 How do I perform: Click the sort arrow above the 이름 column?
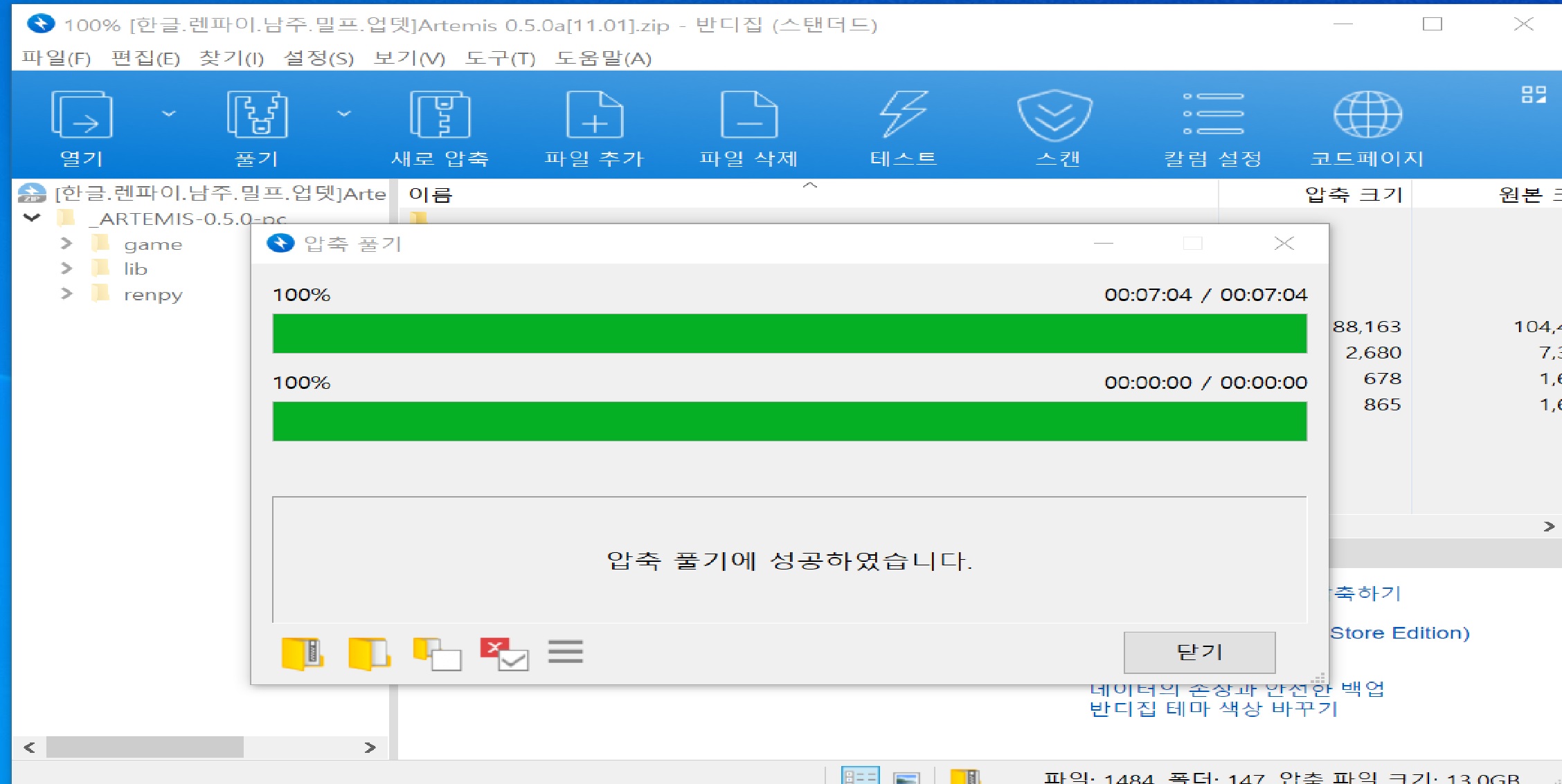point(810,185)
